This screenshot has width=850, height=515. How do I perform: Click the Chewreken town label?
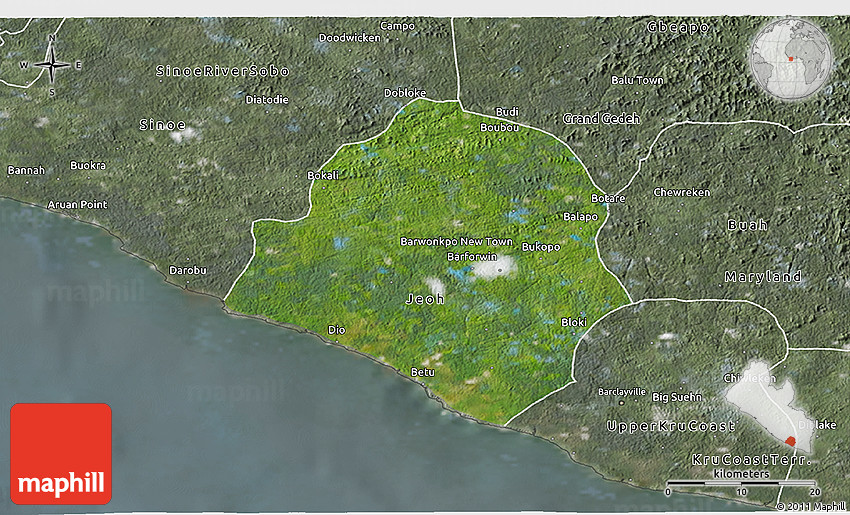(x=681, y=192)
